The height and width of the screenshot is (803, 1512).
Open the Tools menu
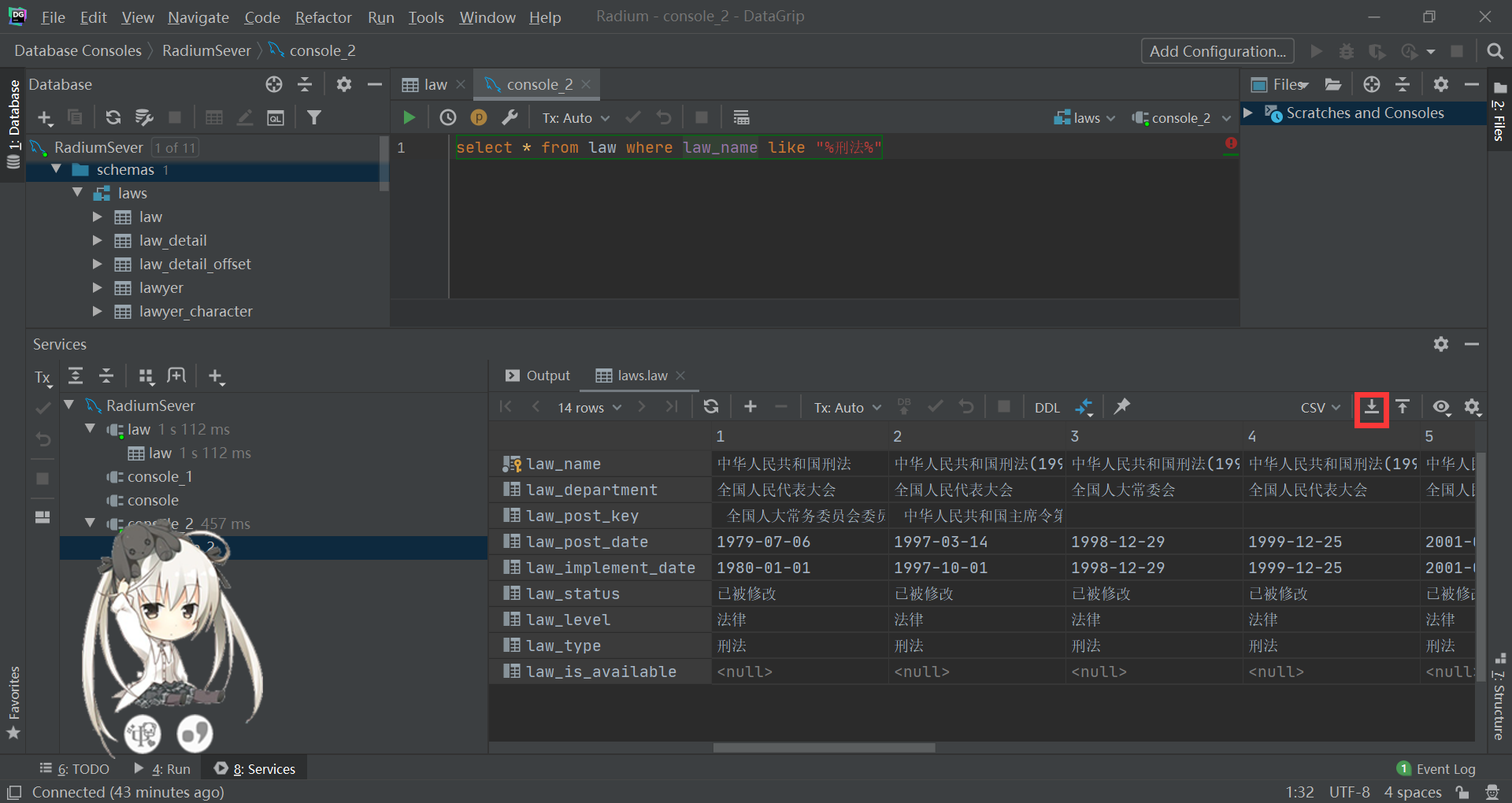coord(426,17)
